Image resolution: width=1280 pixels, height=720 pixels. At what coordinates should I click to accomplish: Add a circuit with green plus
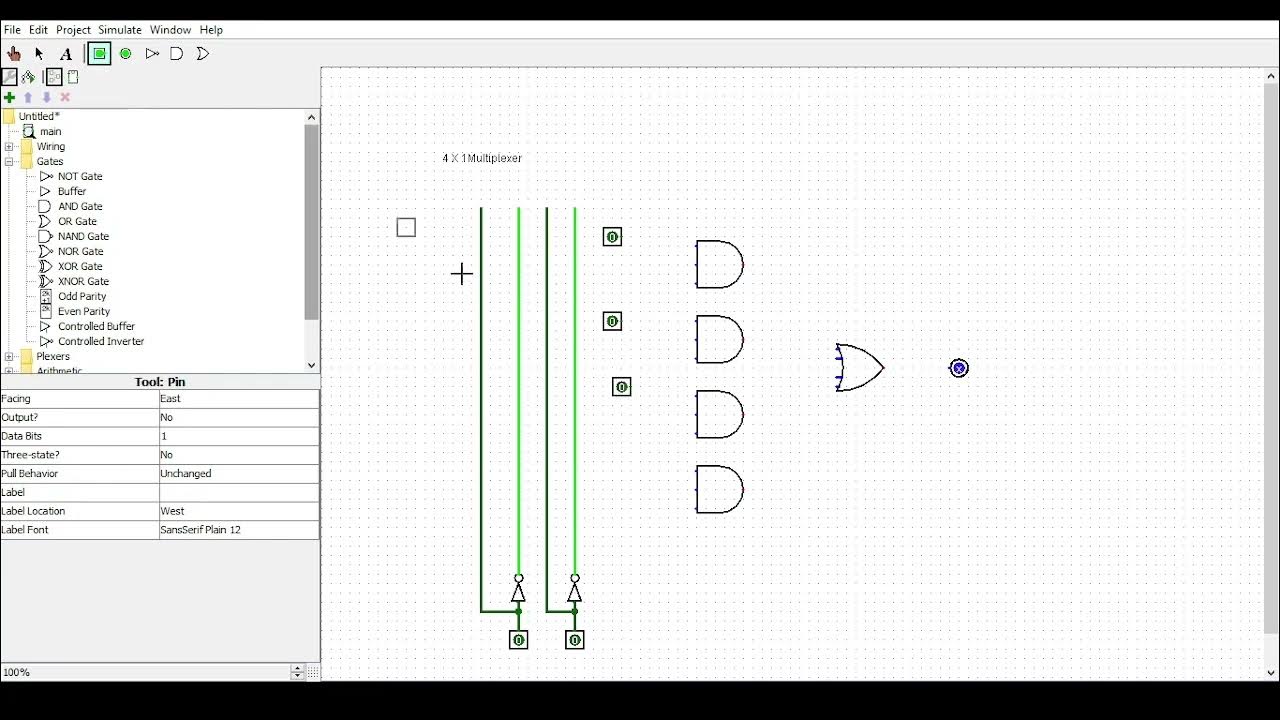coord(9,97)
